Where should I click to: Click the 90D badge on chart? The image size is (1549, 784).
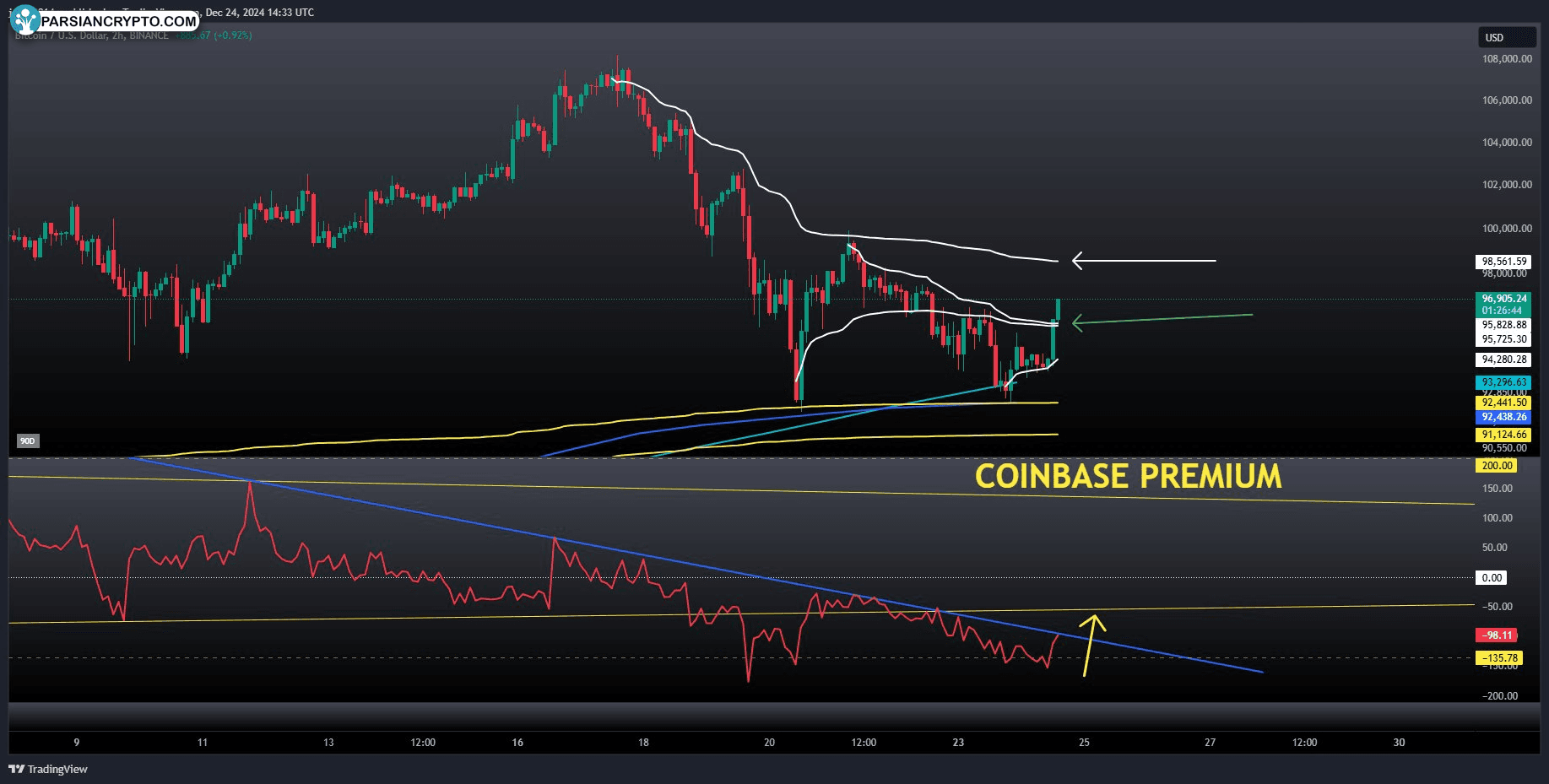[28, 441]
